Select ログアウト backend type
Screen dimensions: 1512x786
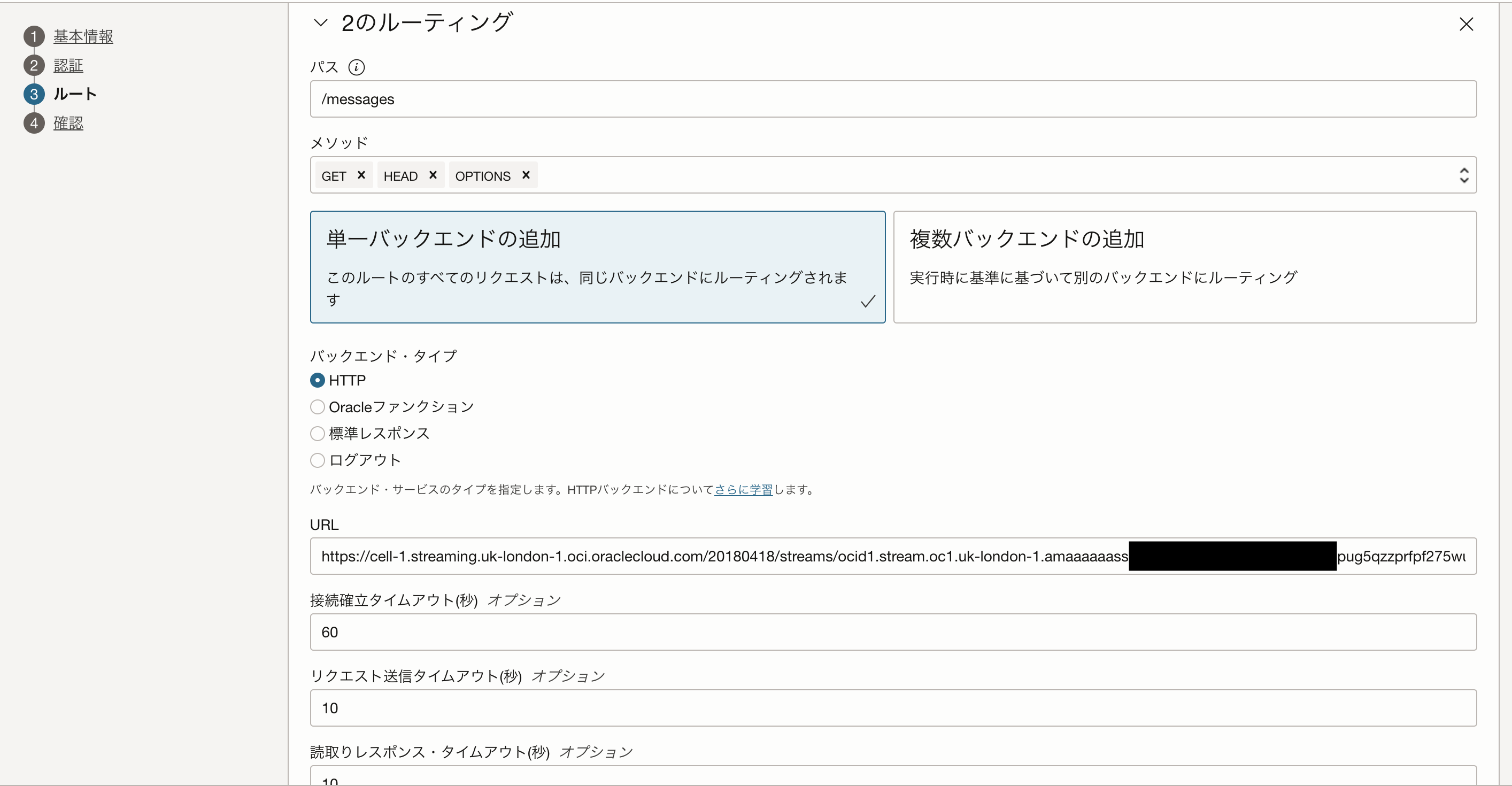point(317,460)
